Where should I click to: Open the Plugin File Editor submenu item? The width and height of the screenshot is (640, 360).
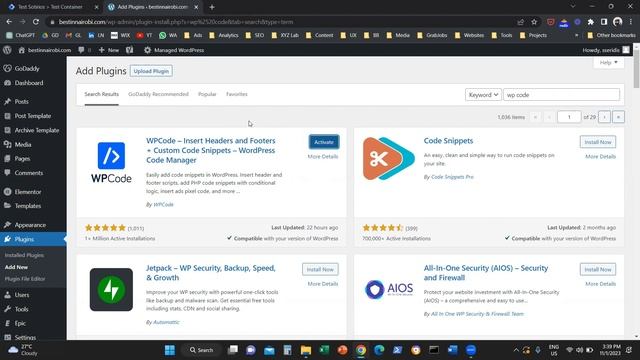25,279
